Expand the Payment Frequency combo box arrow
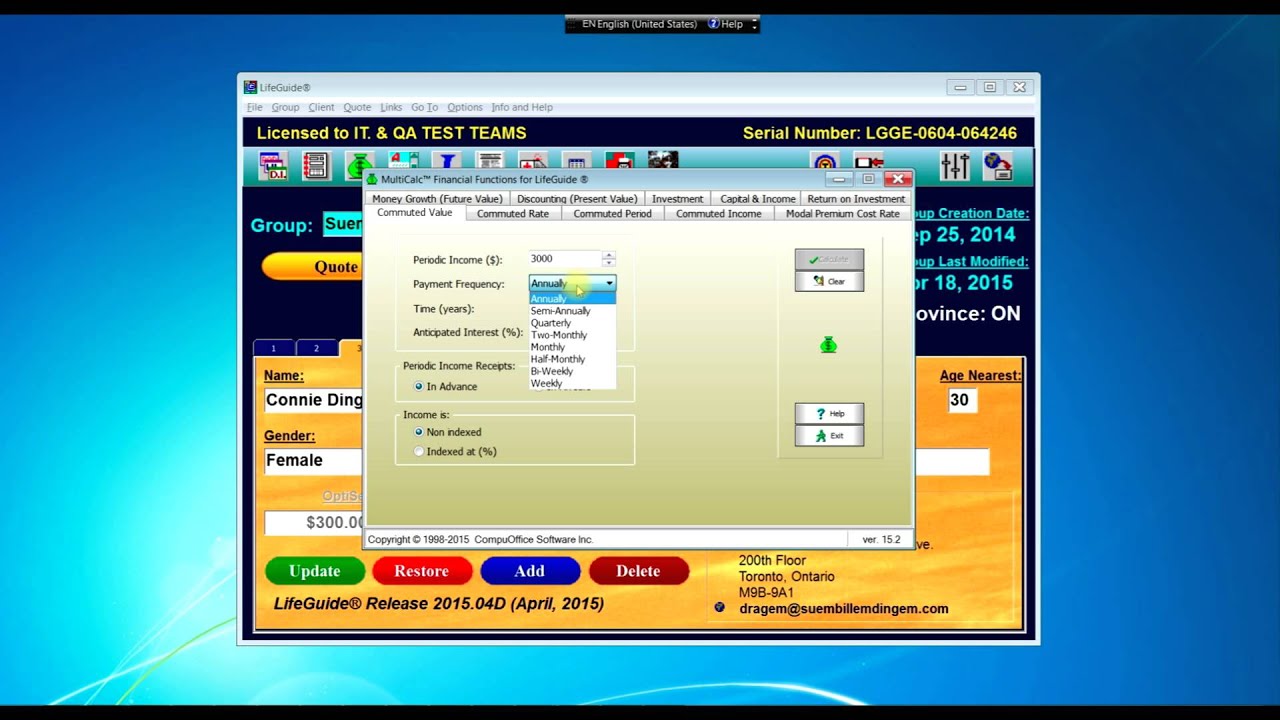Image resolution: width=1280 pixels, height=720 pixels. (609, 283)
